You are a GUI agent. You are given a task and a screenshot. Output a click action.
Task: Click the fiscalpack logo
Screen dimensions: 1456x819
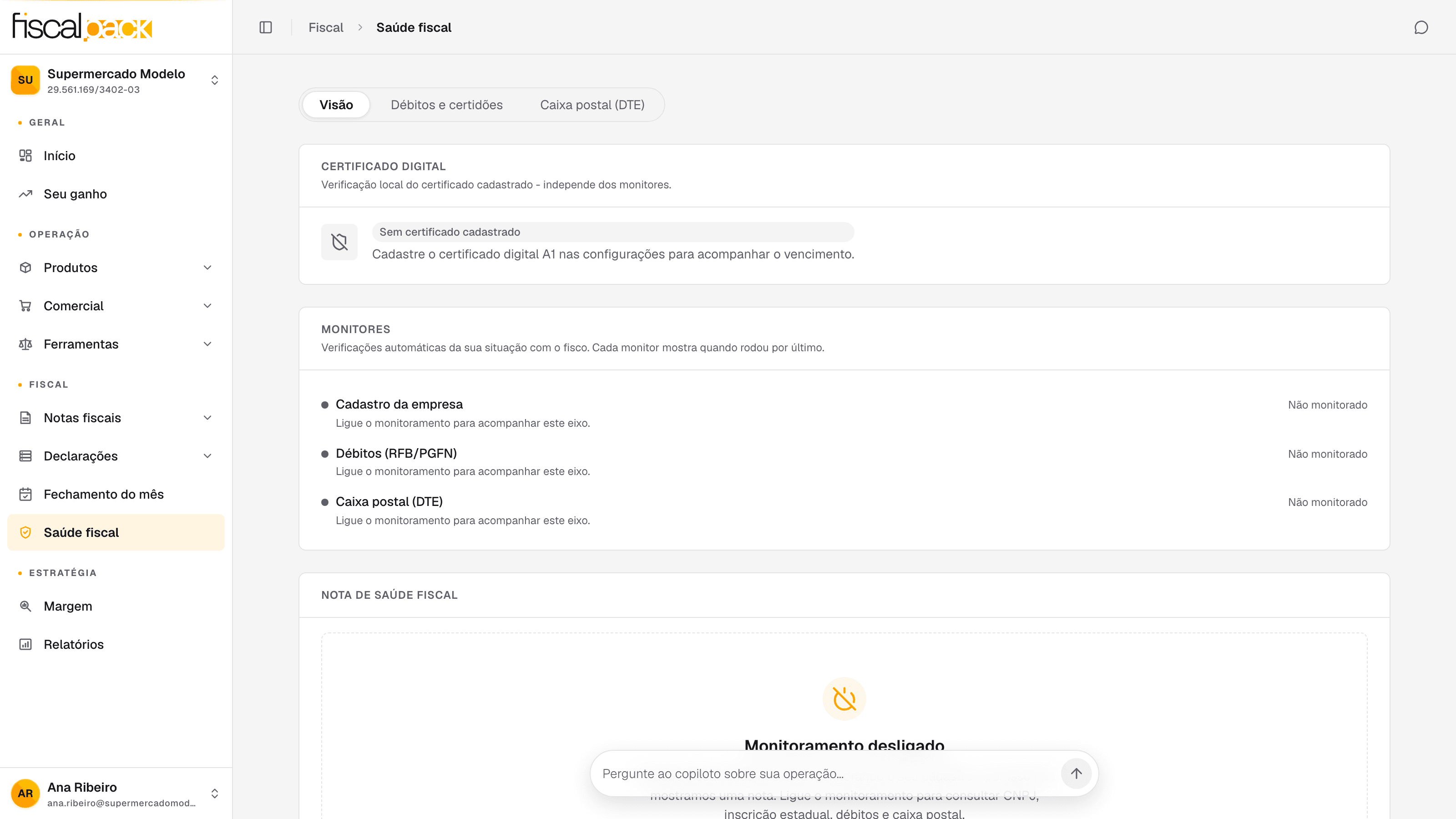[82, 27]
